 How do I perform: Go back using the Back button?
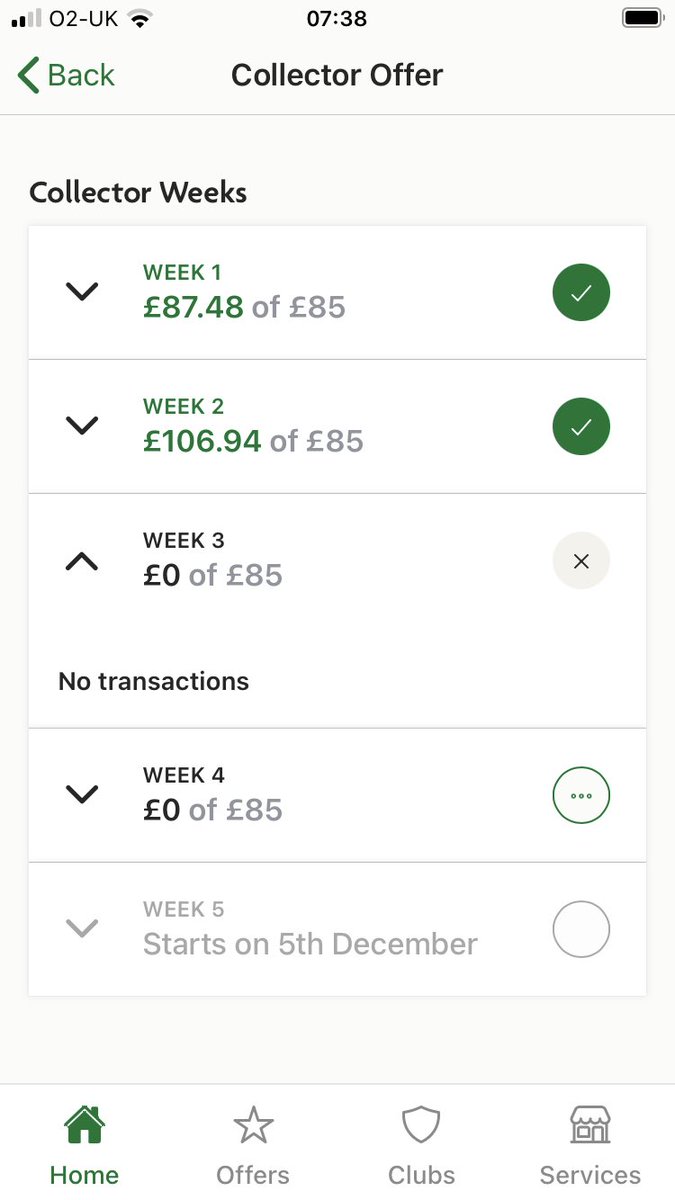[x=66, y=75]
